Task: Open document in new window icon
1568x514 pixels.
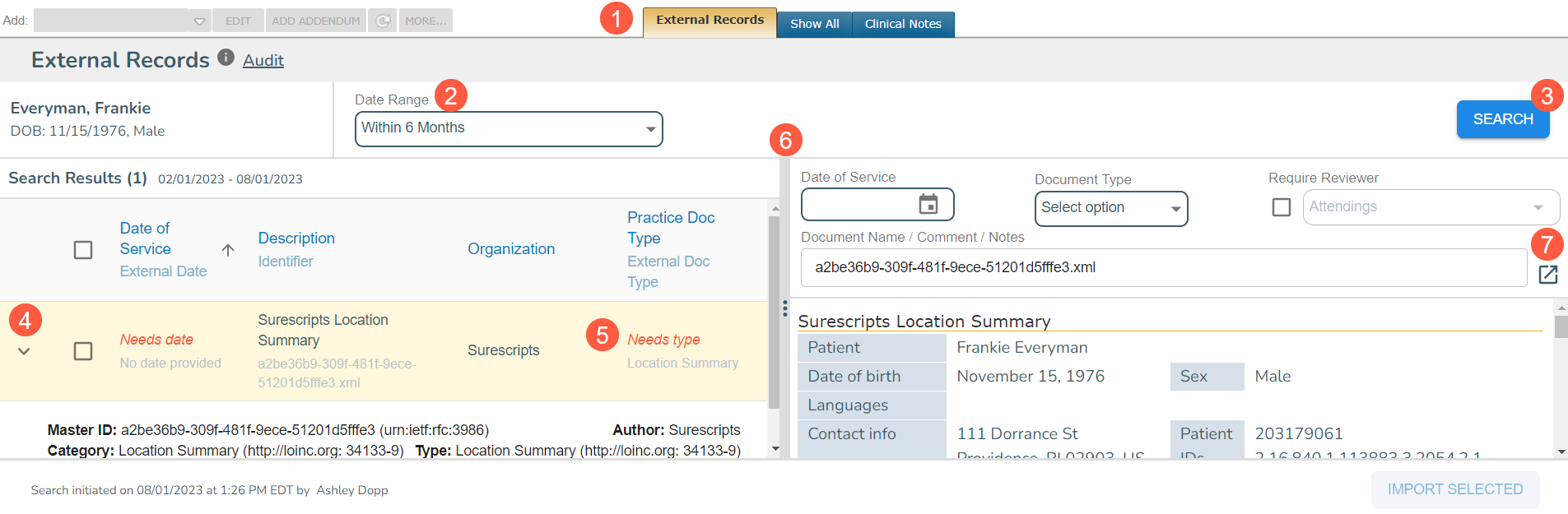Action: (x=1547, y=274)
